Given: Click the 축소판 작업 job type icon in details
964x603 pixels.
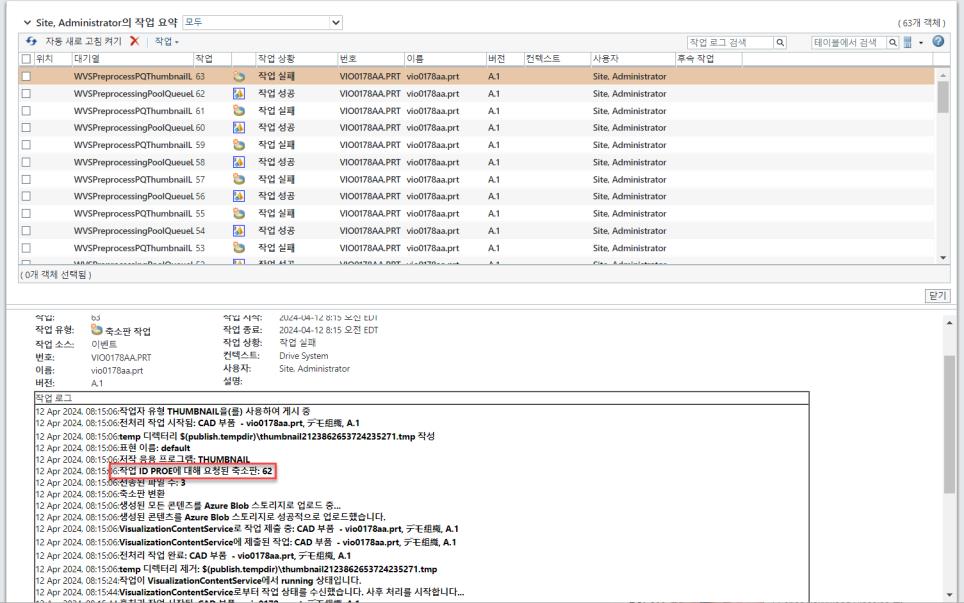Looking at the screenshot, I should click(97, 330).
